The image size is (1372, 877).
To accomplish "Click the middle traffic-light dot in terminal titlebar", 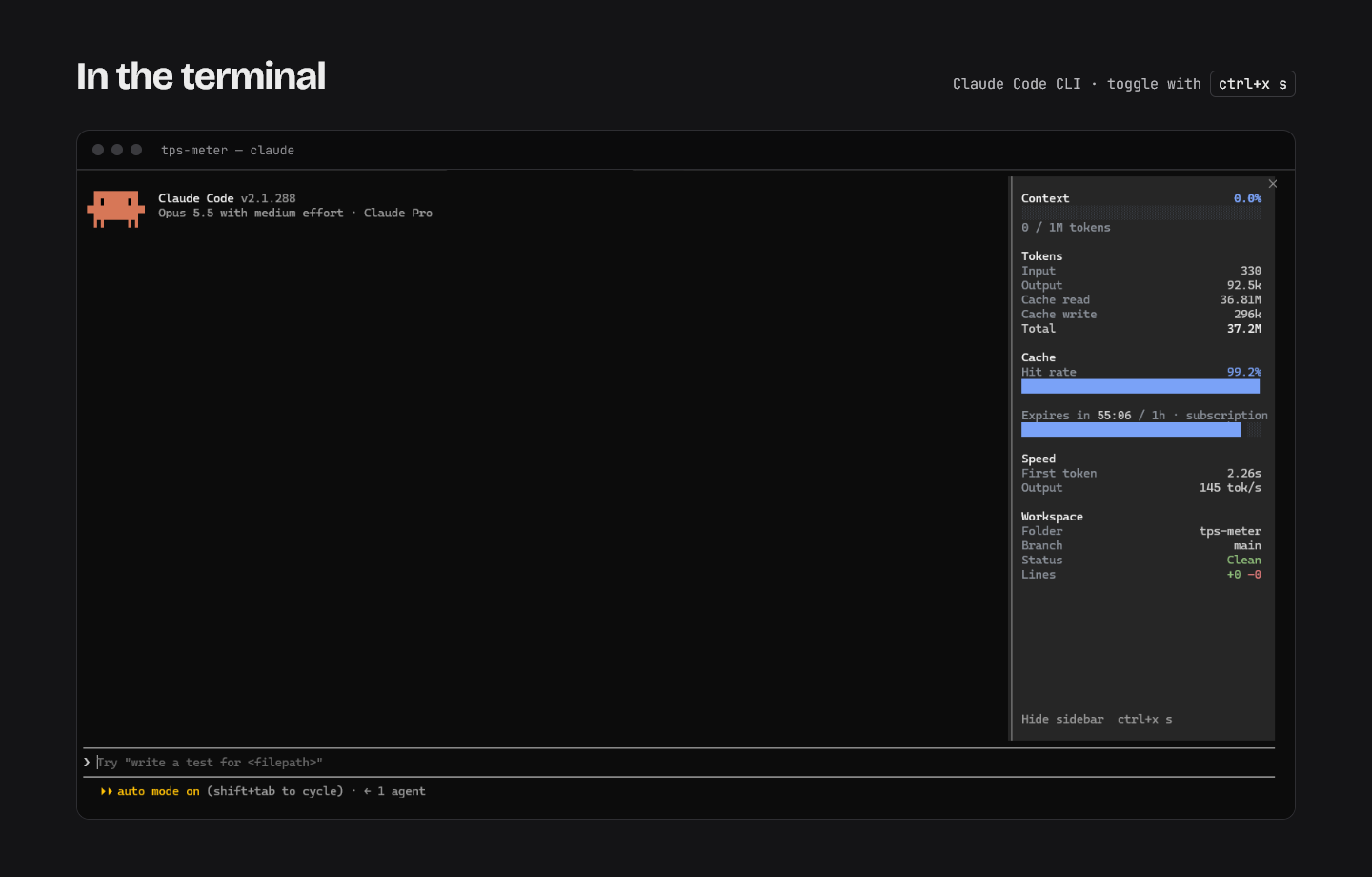I will tap(117, 150).
